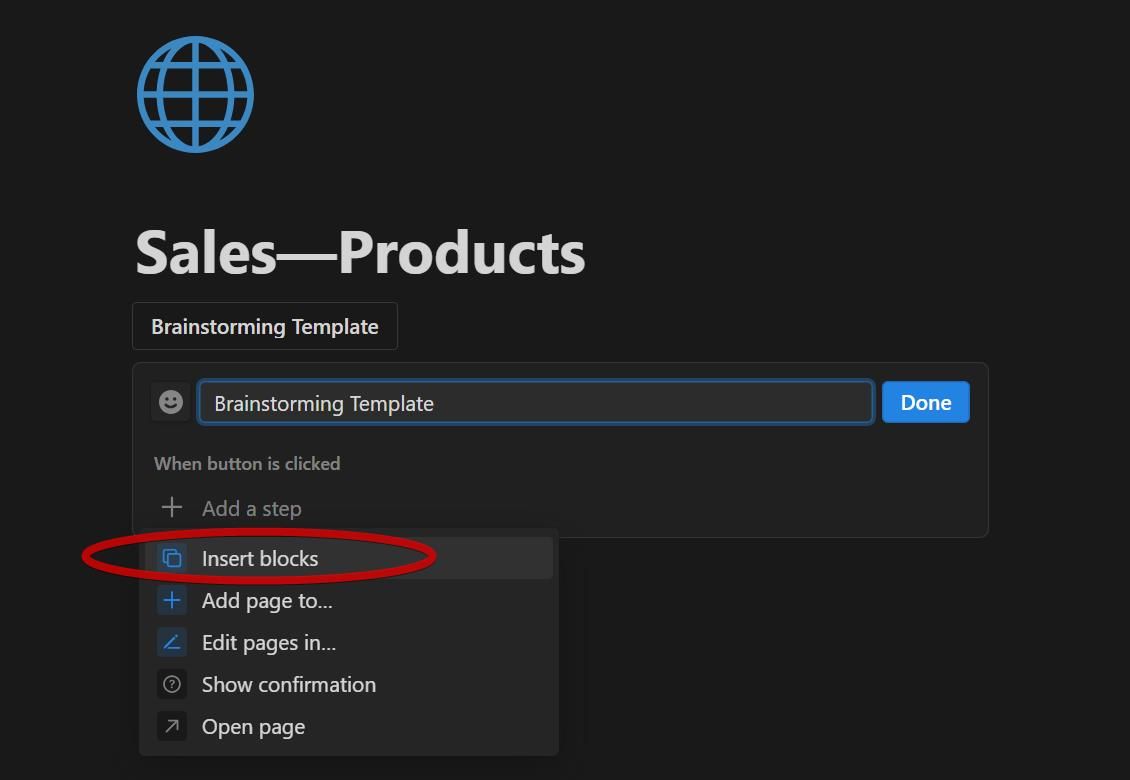
Task: Click the question mark icon for Show confirmation
Action: (x=171, y=684)
